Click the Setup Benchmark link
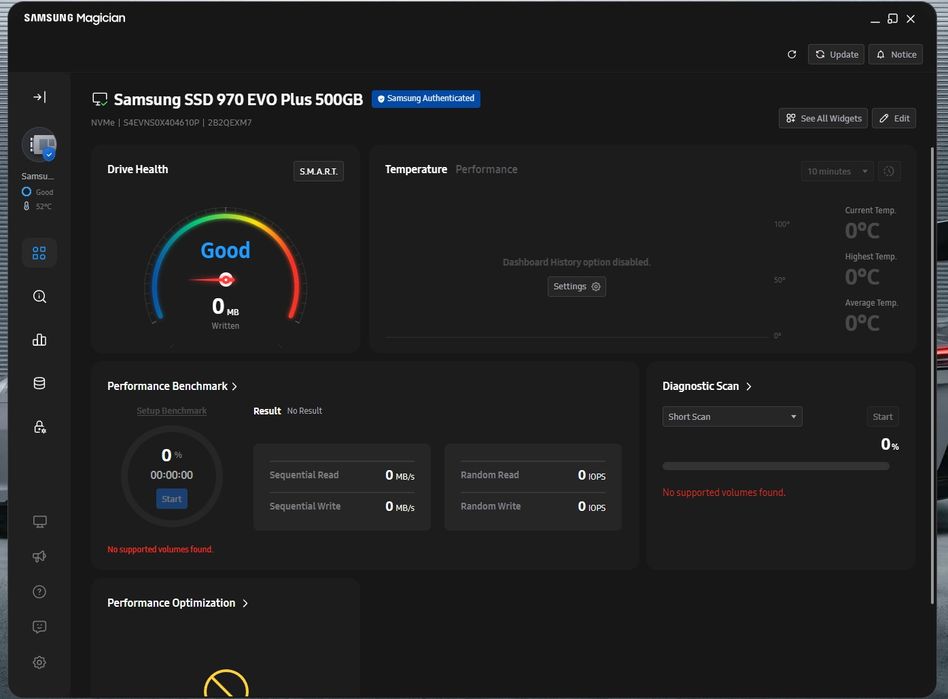This screenshot has height=699, width=948. (x=172, y=411)
